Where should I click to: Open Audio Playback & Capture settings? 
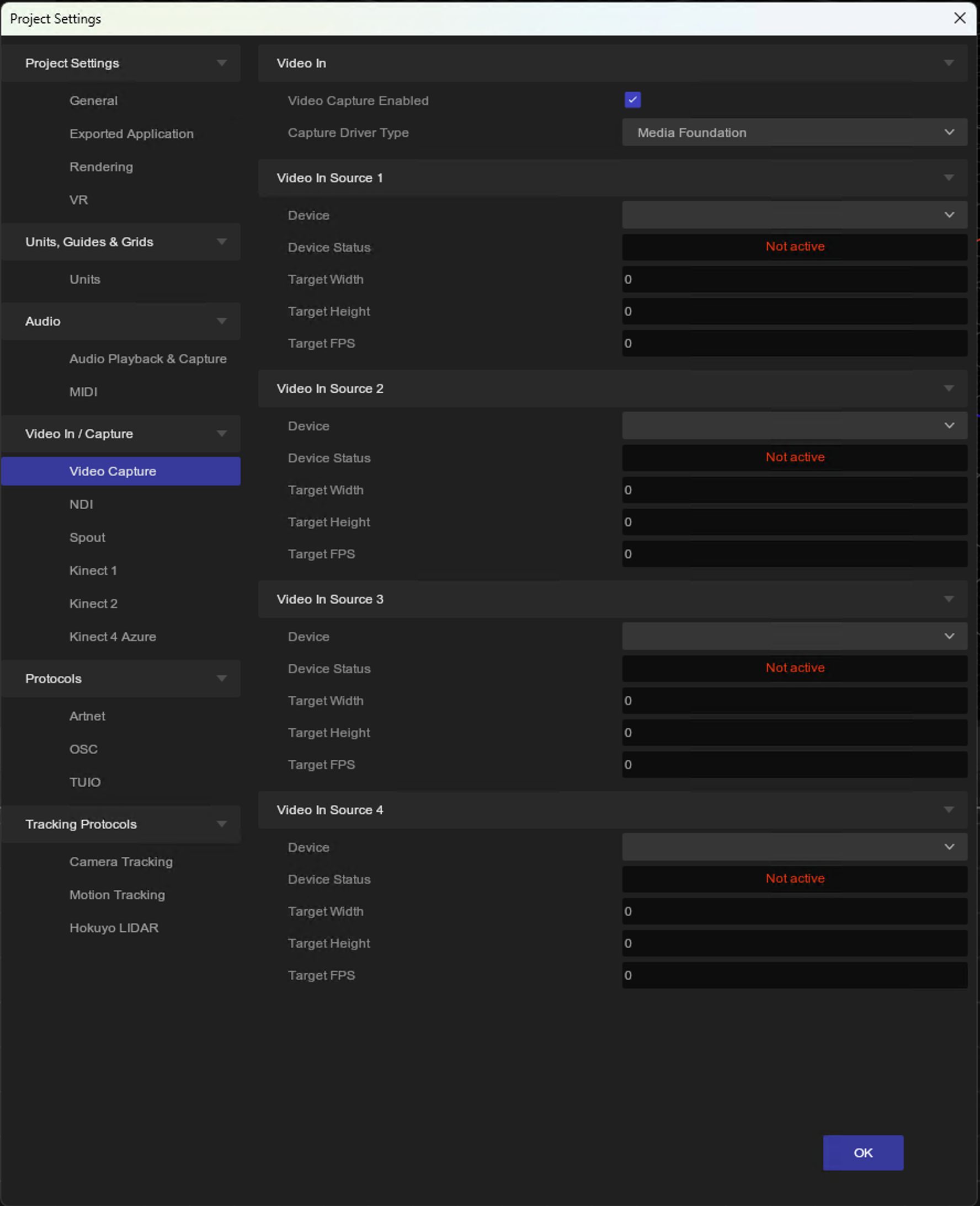coord(148,359)
